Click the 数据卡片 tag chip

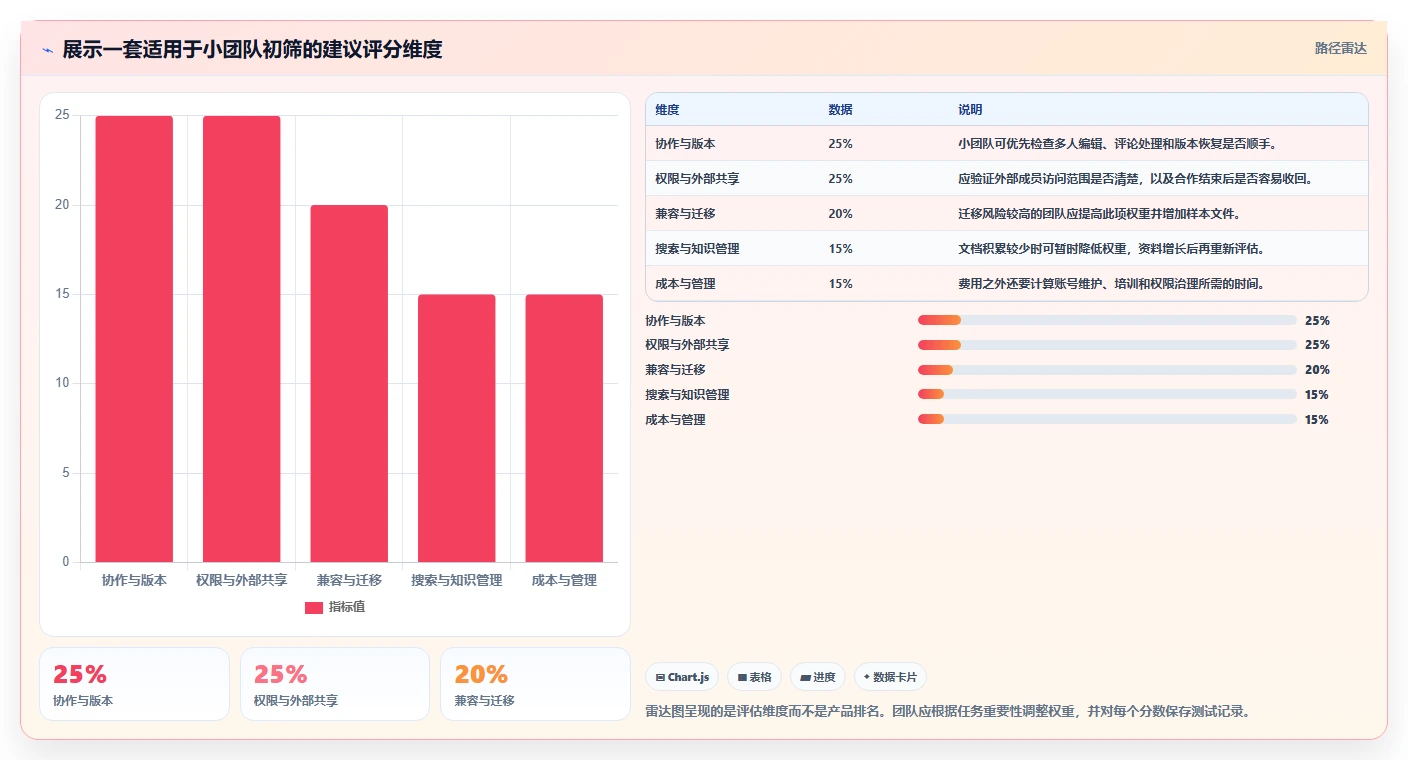890,677
